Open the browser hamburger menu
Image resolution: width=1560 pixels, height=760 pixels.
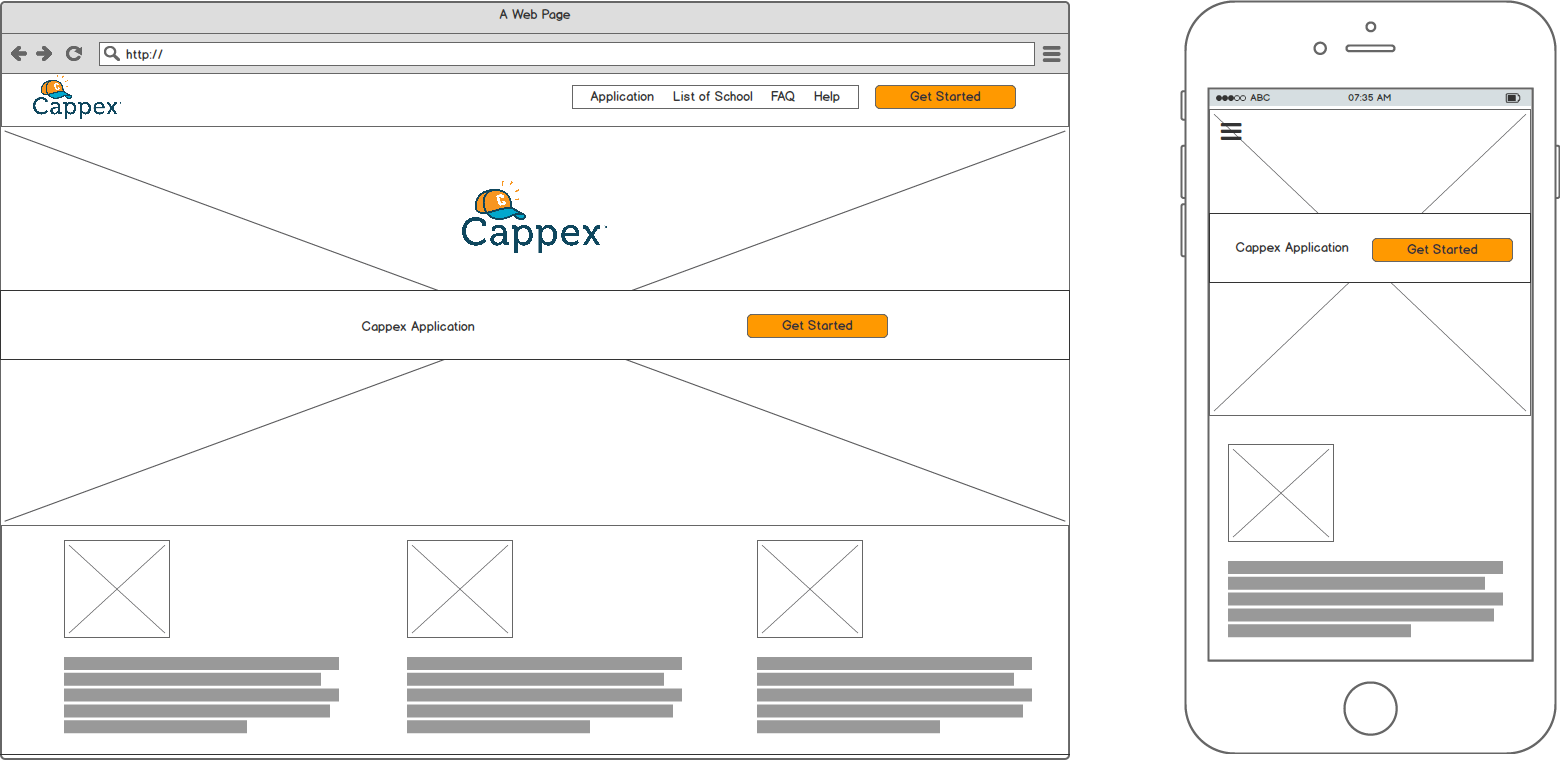point(1052,54)
